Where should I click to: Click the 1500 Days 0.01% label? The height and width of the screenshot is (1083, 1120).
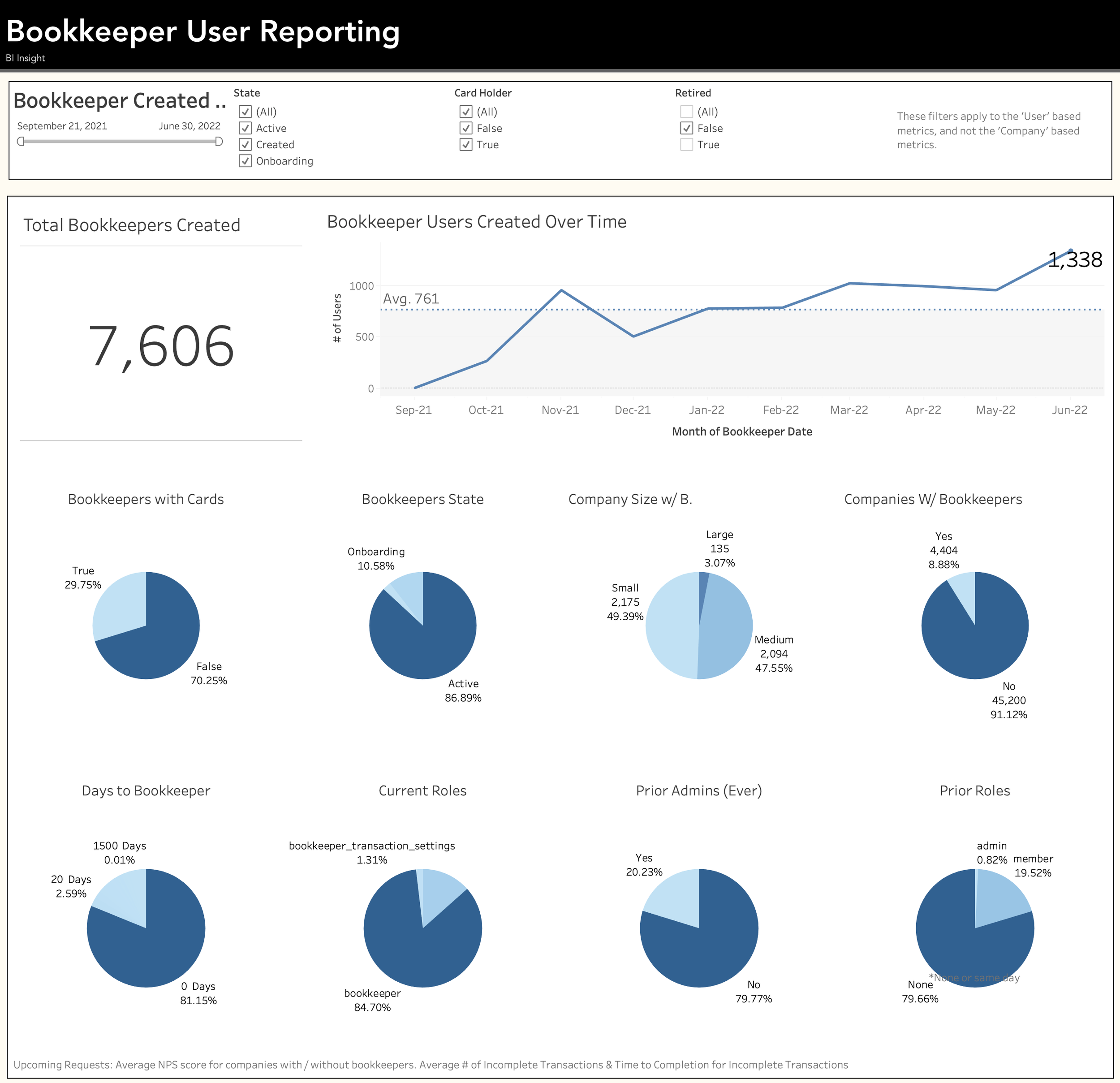point(120,853)
